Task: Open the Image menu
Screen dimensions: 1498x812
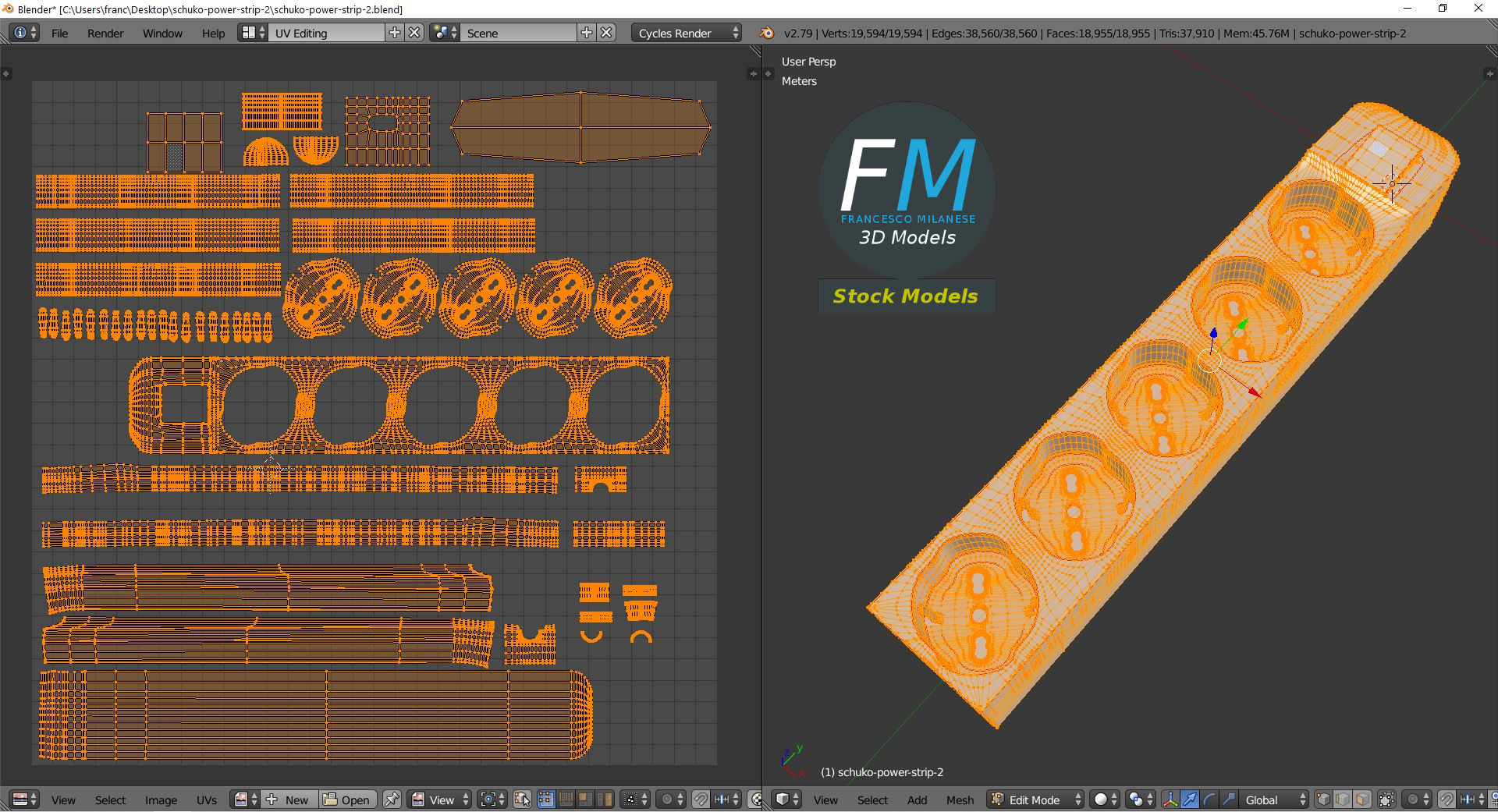Action: (161, 800)
